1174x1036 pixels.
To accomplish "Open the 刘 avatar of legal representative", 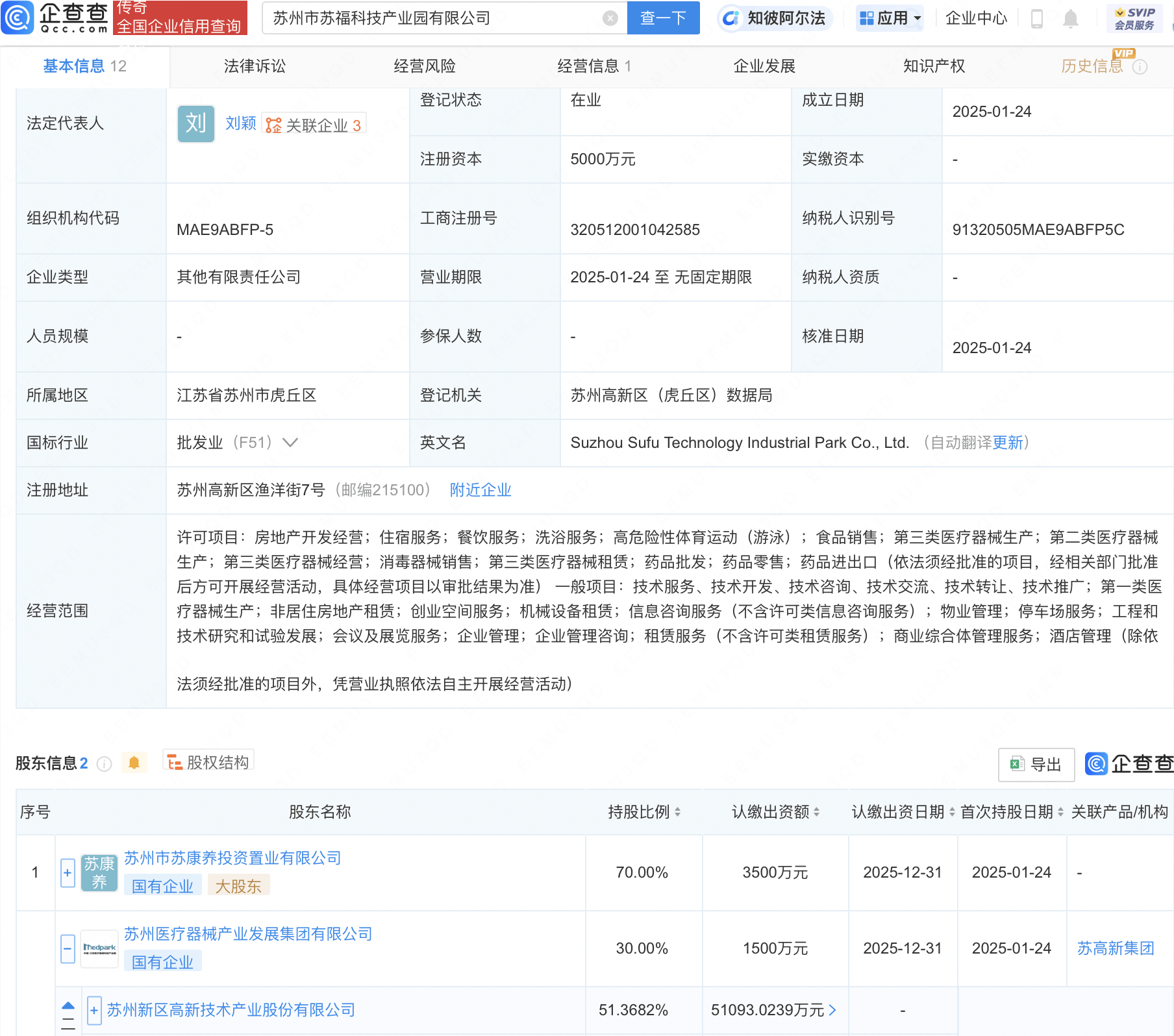I will coord(196,123).
